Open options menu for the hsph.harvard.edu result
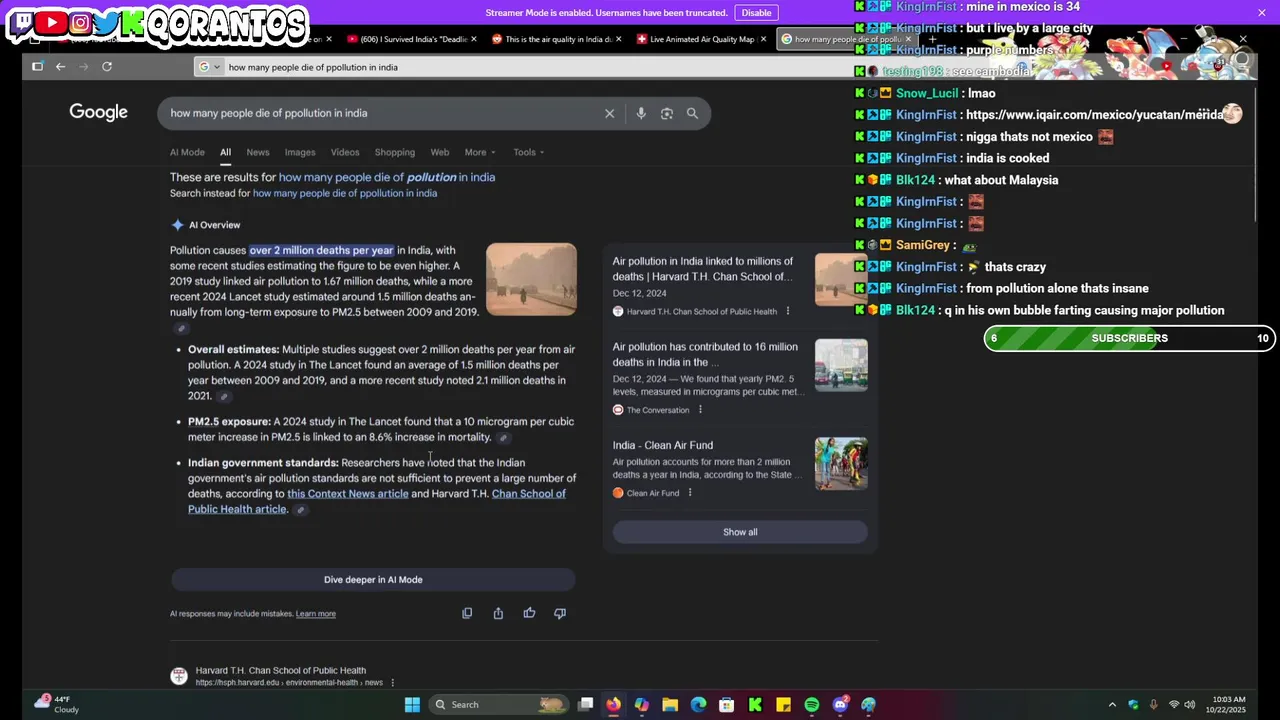The image size is (1280, 720). click(x=392, y=683)
